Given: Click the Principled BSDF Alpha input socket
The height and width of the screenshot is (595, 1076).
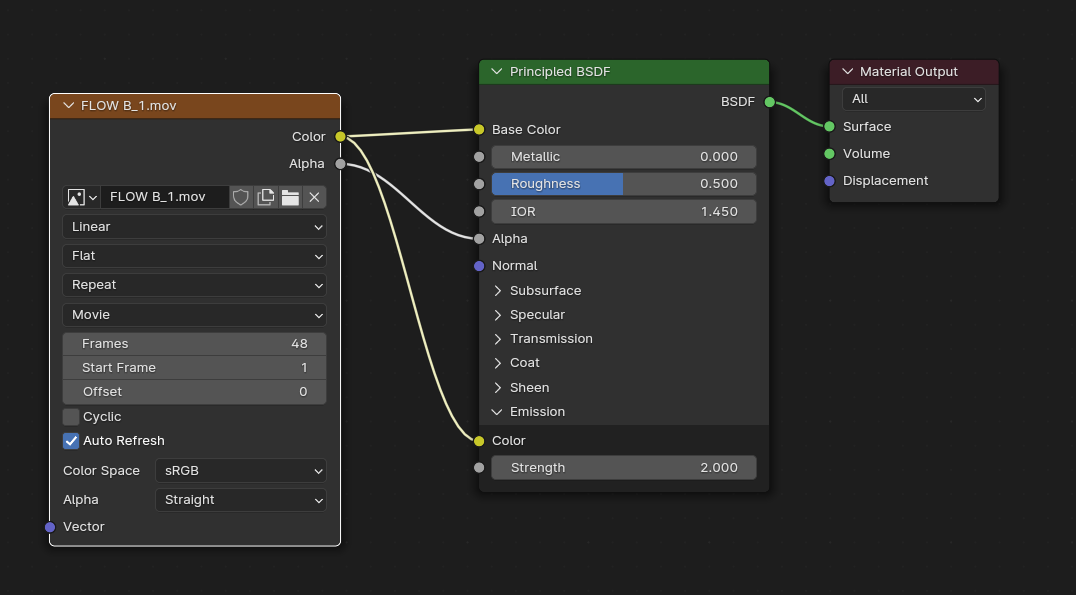Looking at the screenshot, I should tap(479, 239).
